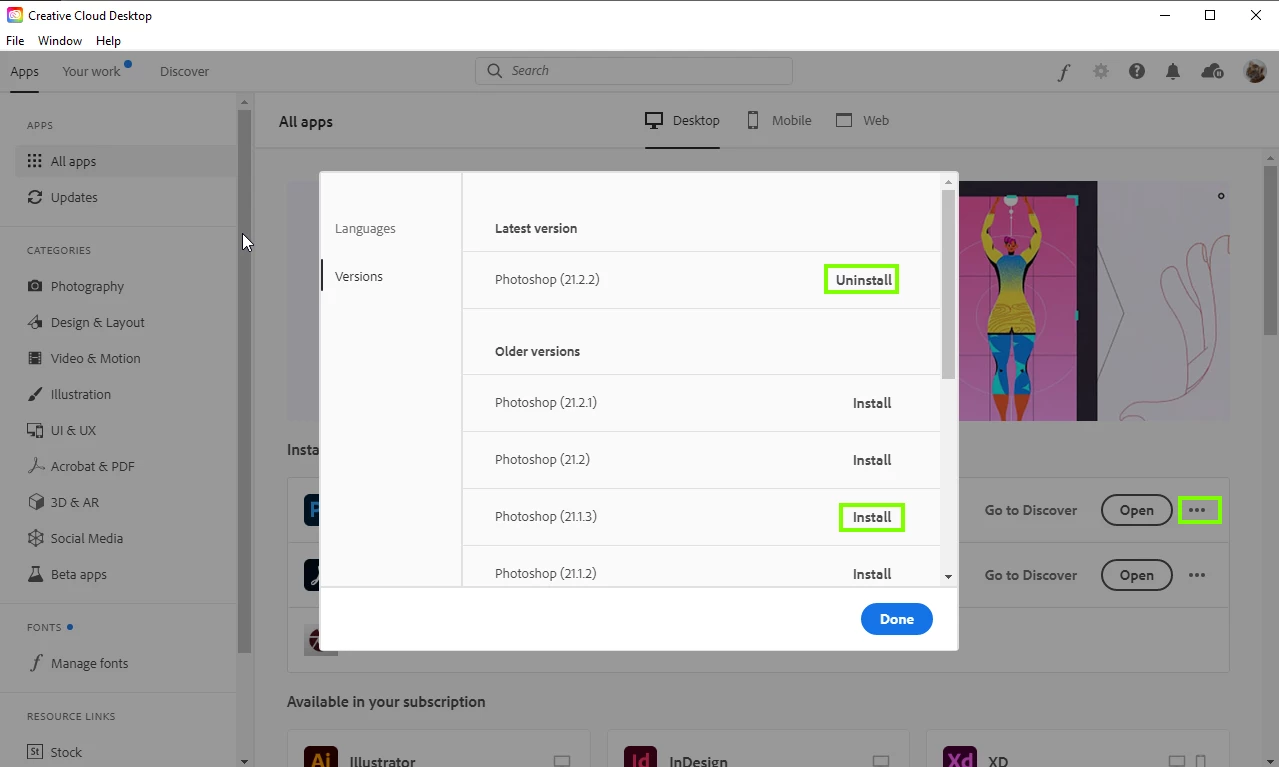
Task: Click the InDesign app icon
Action: (x=640, y=756)
